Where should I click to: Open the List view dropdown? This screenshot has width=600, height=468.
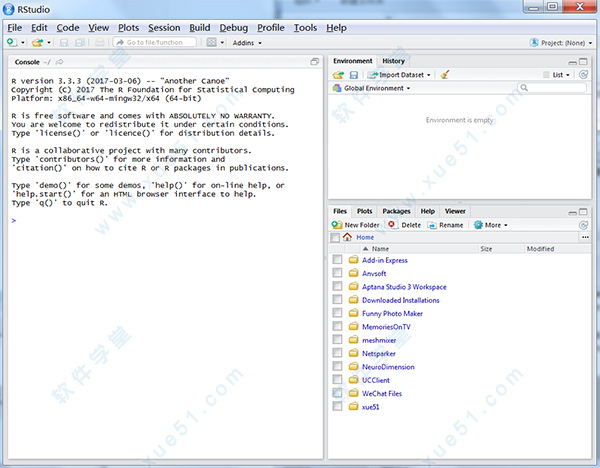557,75
